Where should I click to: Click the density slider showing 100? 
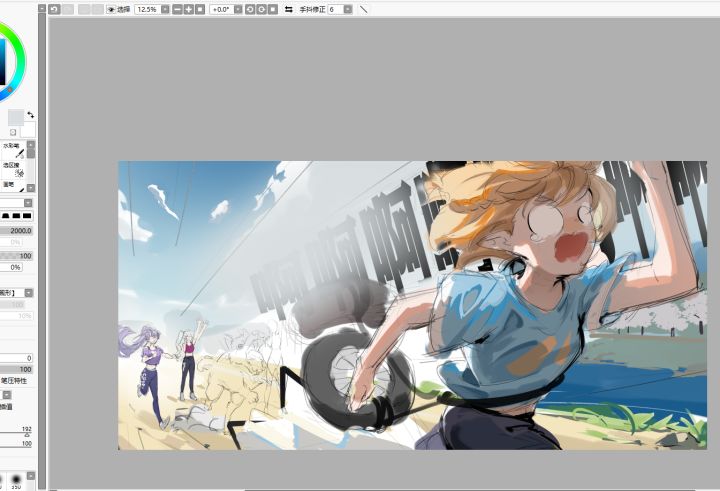[x=16, y=256]
